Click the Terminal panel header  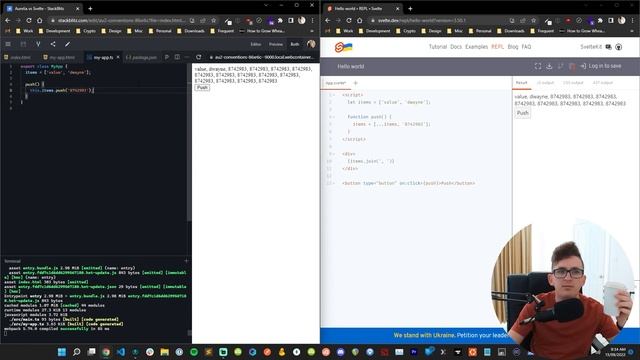click(12, 261)
